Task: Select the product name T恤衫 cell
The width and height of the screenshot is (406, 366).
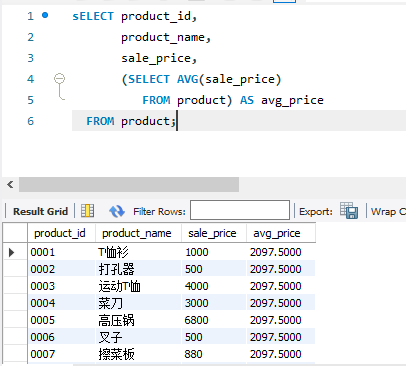Action: [x=138, y=252]
